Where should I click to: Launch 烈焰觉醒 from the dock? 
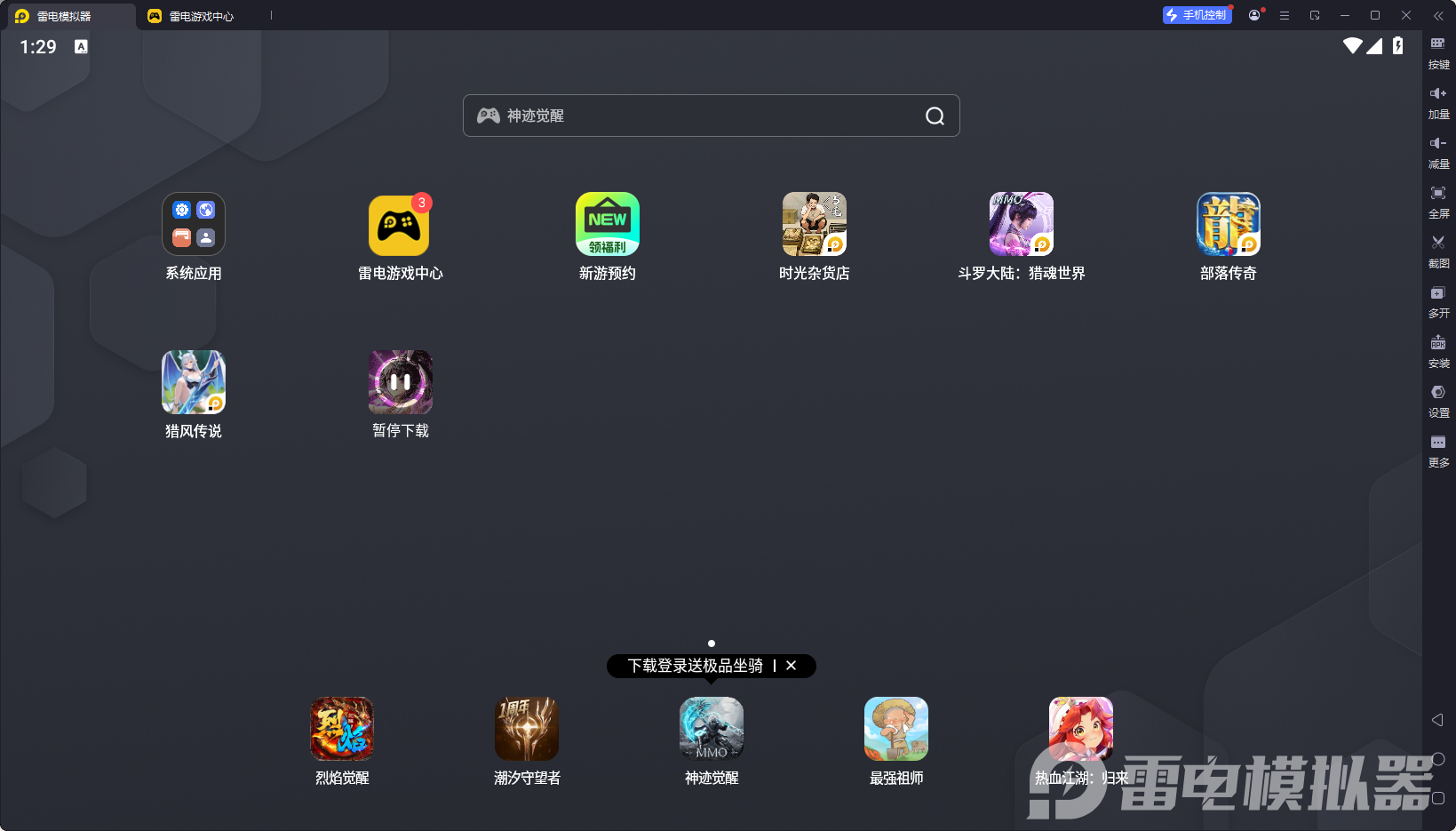pos(342,729)
